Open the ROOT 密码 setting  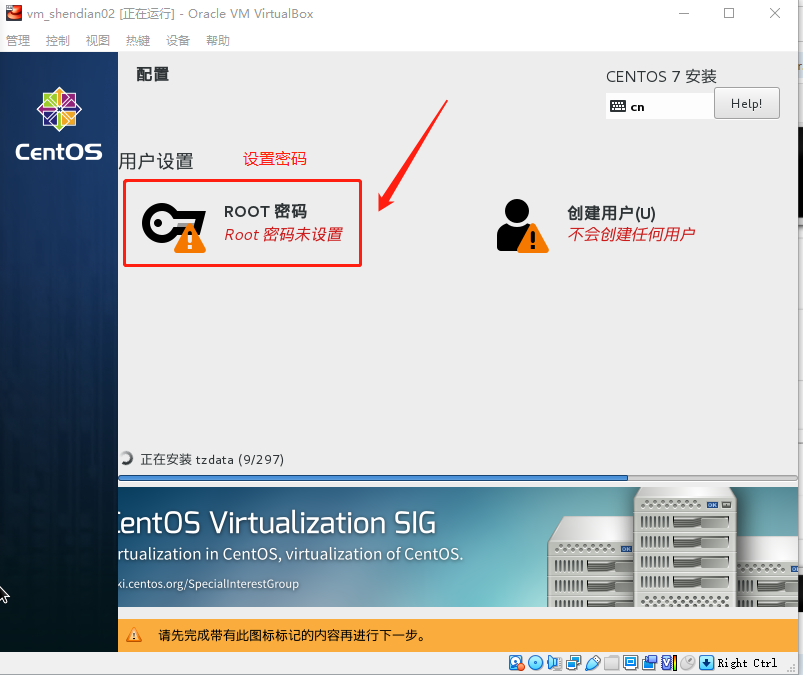[x=243, y=223]
